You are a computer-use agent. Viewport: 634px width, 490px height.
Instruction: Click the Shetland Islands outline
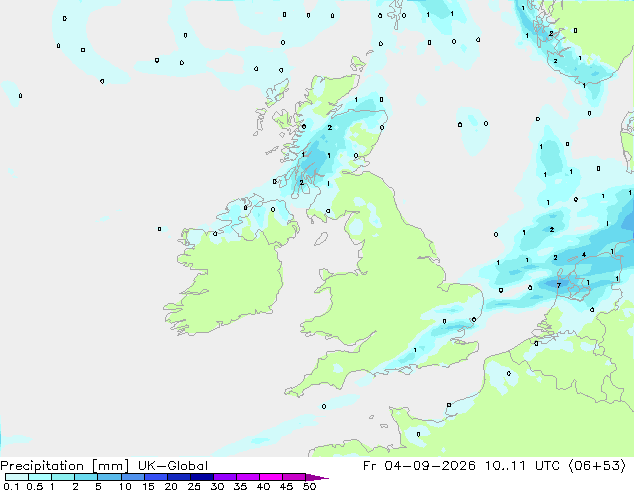pos(395,14)
